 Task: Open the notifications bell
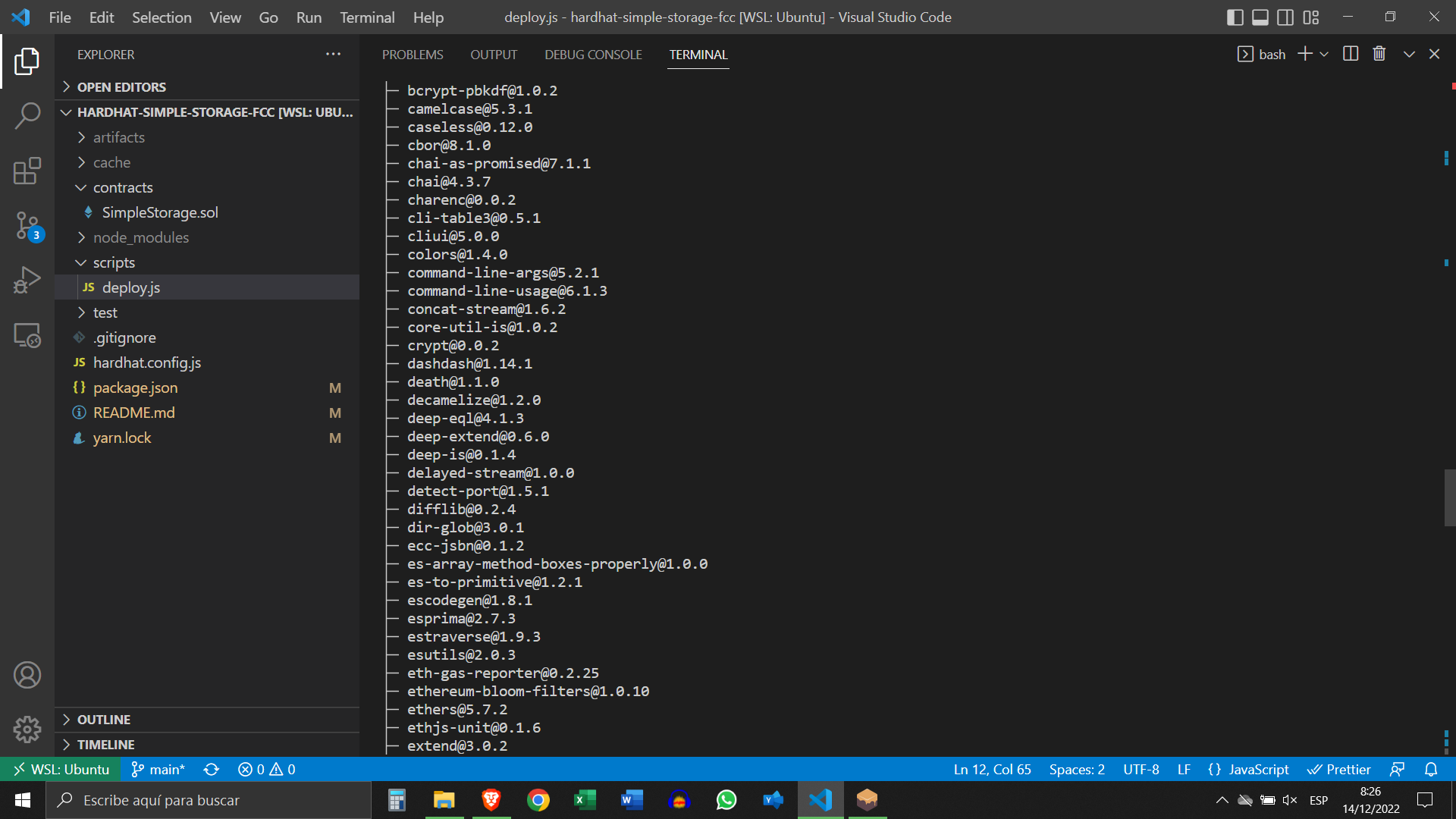tap(1432, 769)
